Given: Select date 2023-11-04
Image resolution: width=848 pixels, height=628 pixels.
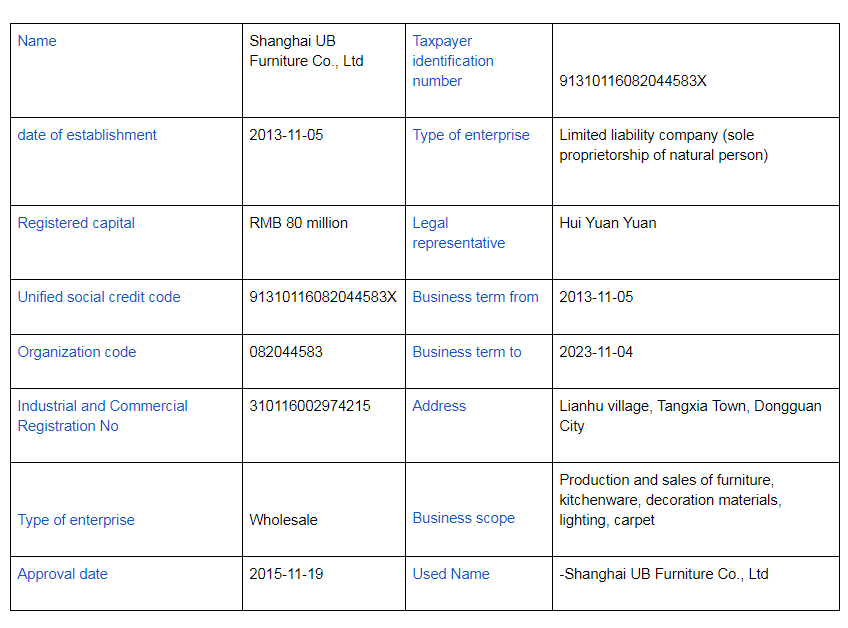Looking at the screenshot, I should (596, 352).
